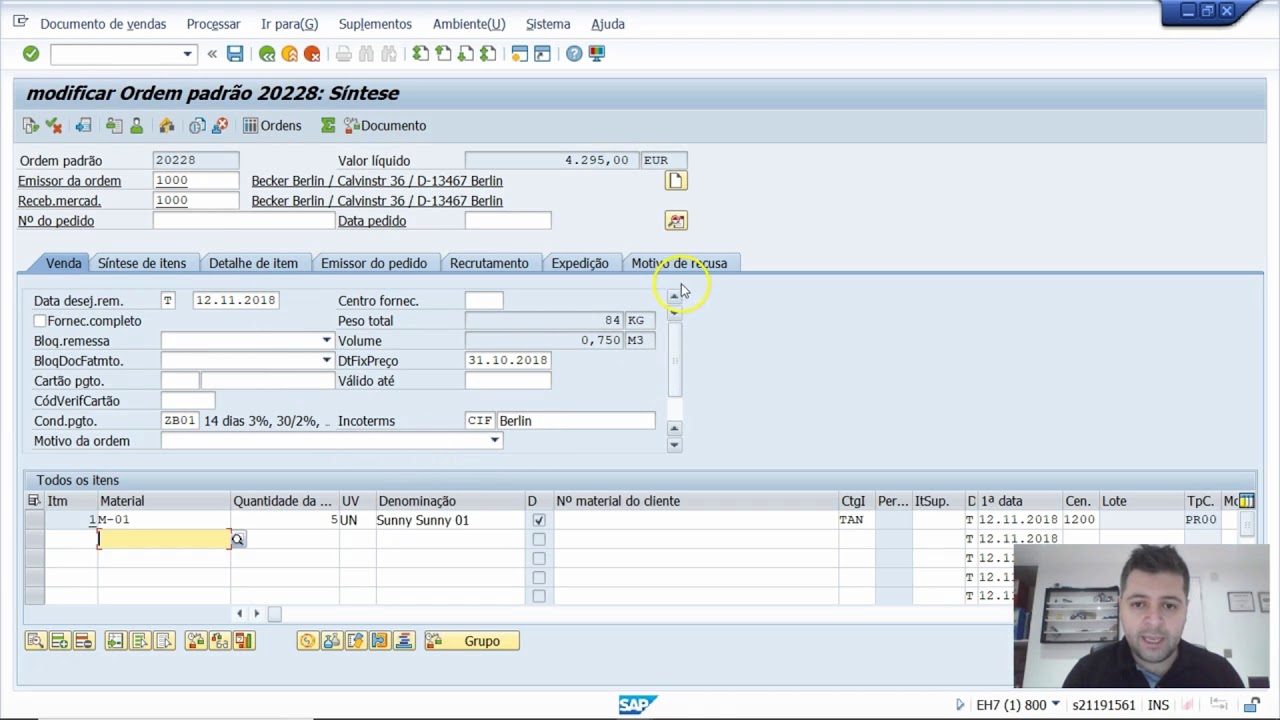Save the order with the diskette icon
The width and height of the screenshot is (1280, 720).
point(235,54)
